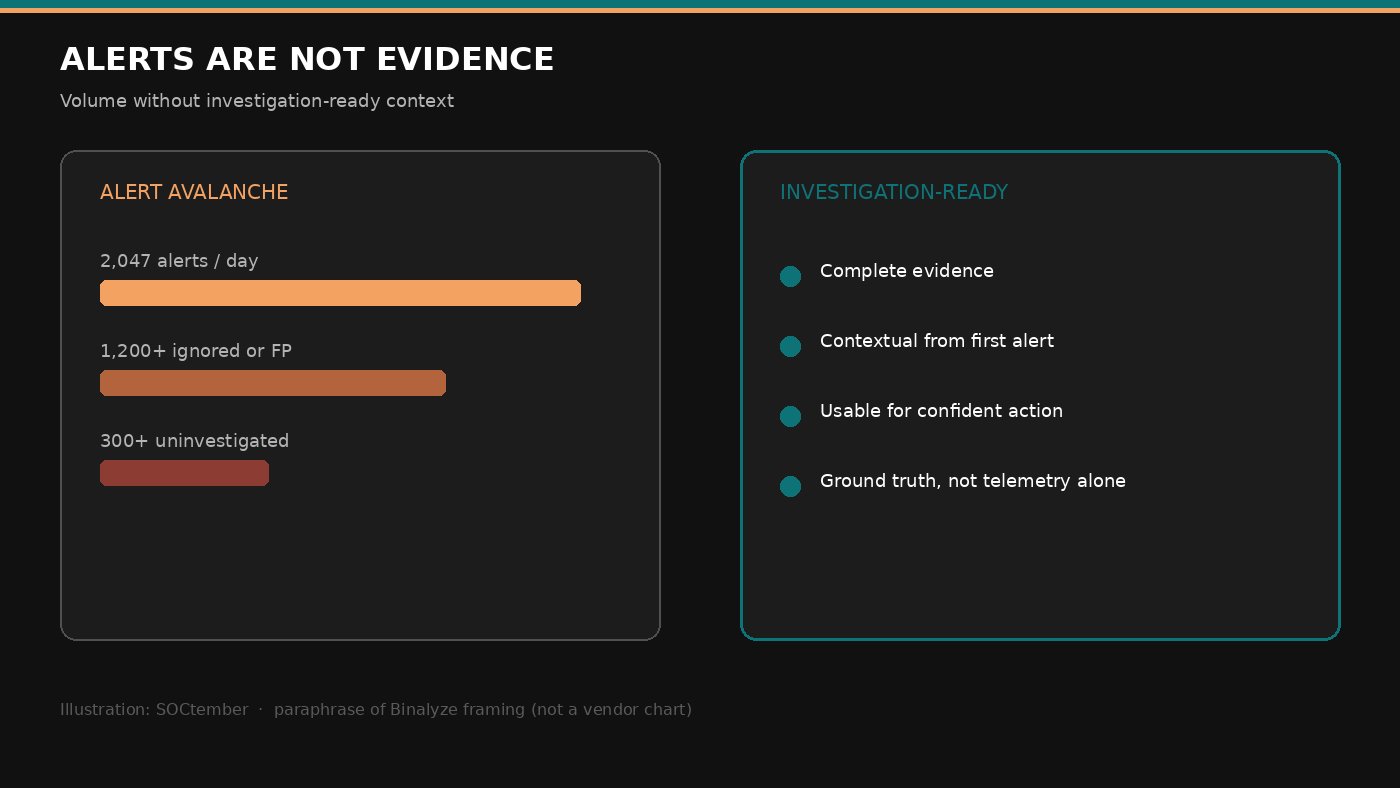Select "Ground truth, not telemetry alone" text
The width and height of the screenshot is (1400, 788).
click(973, 481)
